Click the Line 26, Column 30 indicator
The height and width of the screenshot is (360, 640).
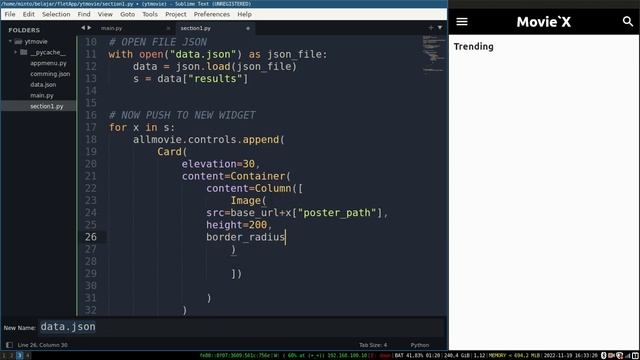coord(42,345)
